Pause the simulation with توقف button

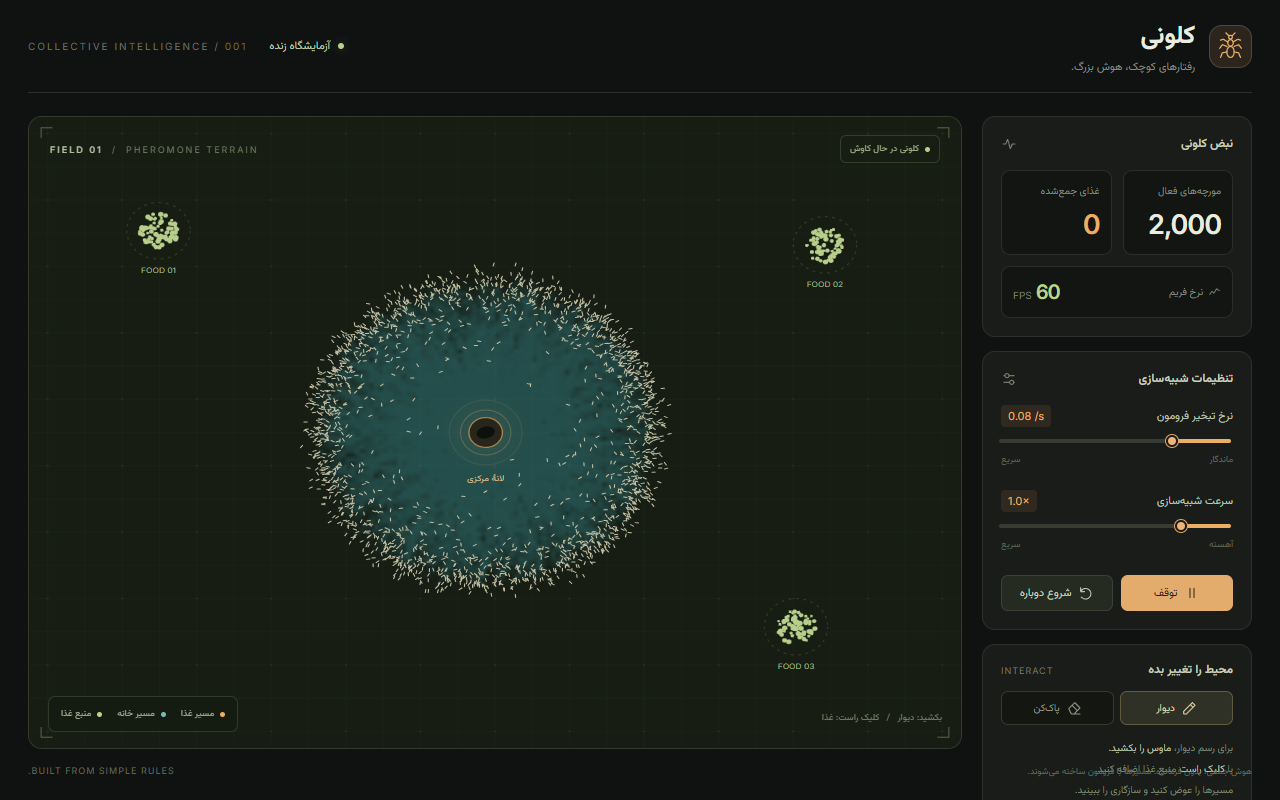1177,593
